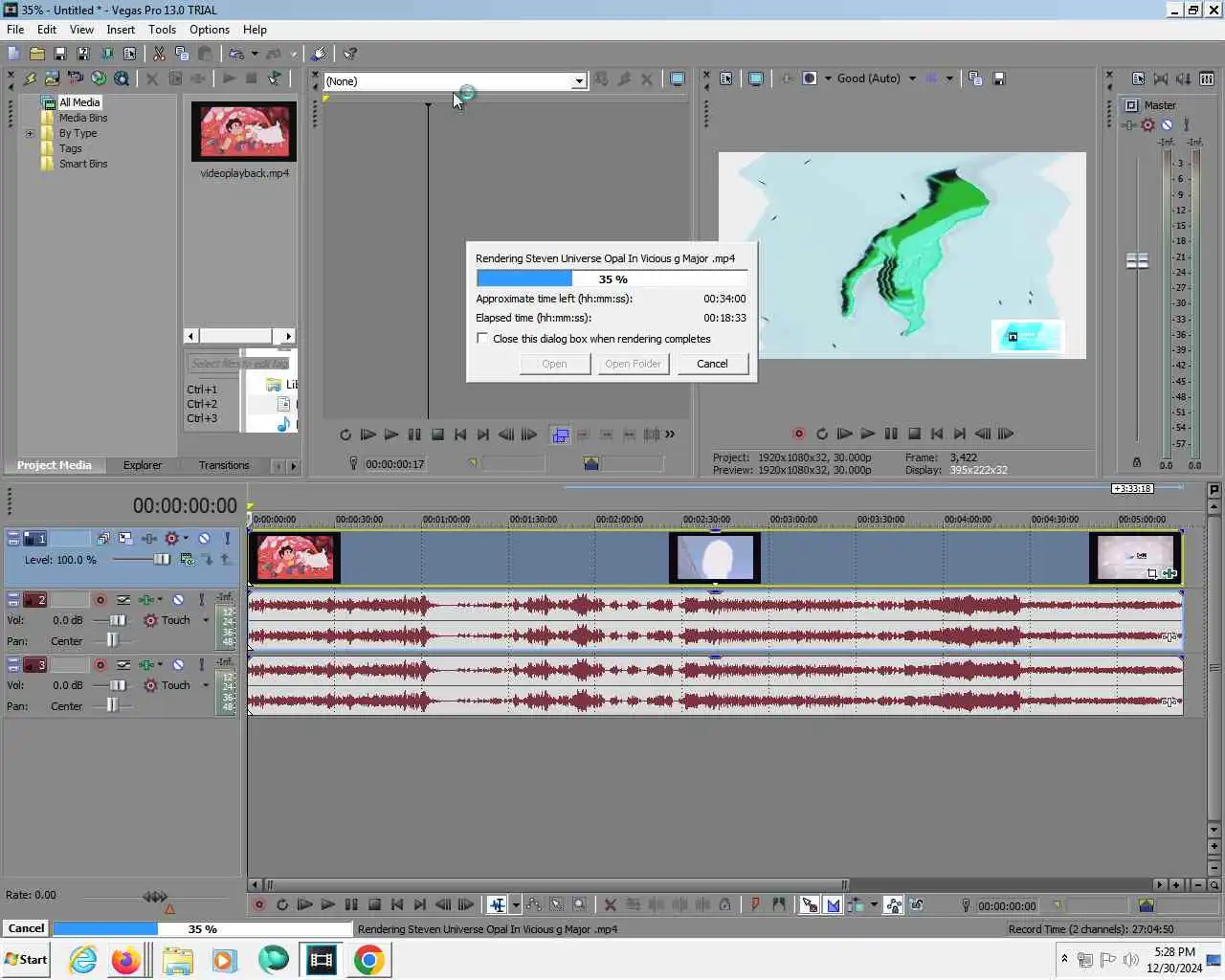Click the timeline Record button
The width and height of the screenshot is (1225, 980).
[x=258, y=904]
